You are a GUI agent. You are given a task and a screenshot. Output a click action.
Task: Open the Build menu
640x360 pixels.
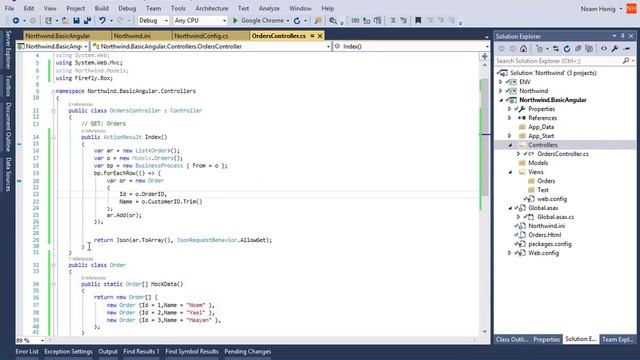click(x=102, y=8)
